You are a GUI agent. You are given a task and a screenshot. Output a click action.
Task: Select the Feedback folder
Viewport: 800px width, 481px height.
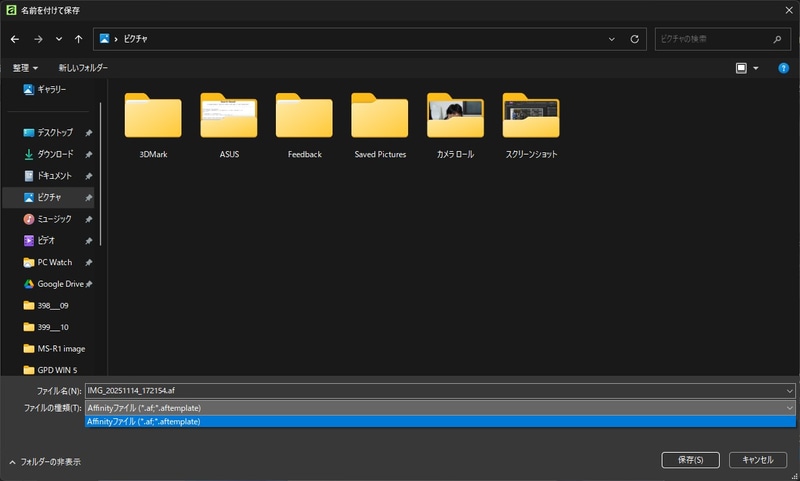tap(305, 125)
